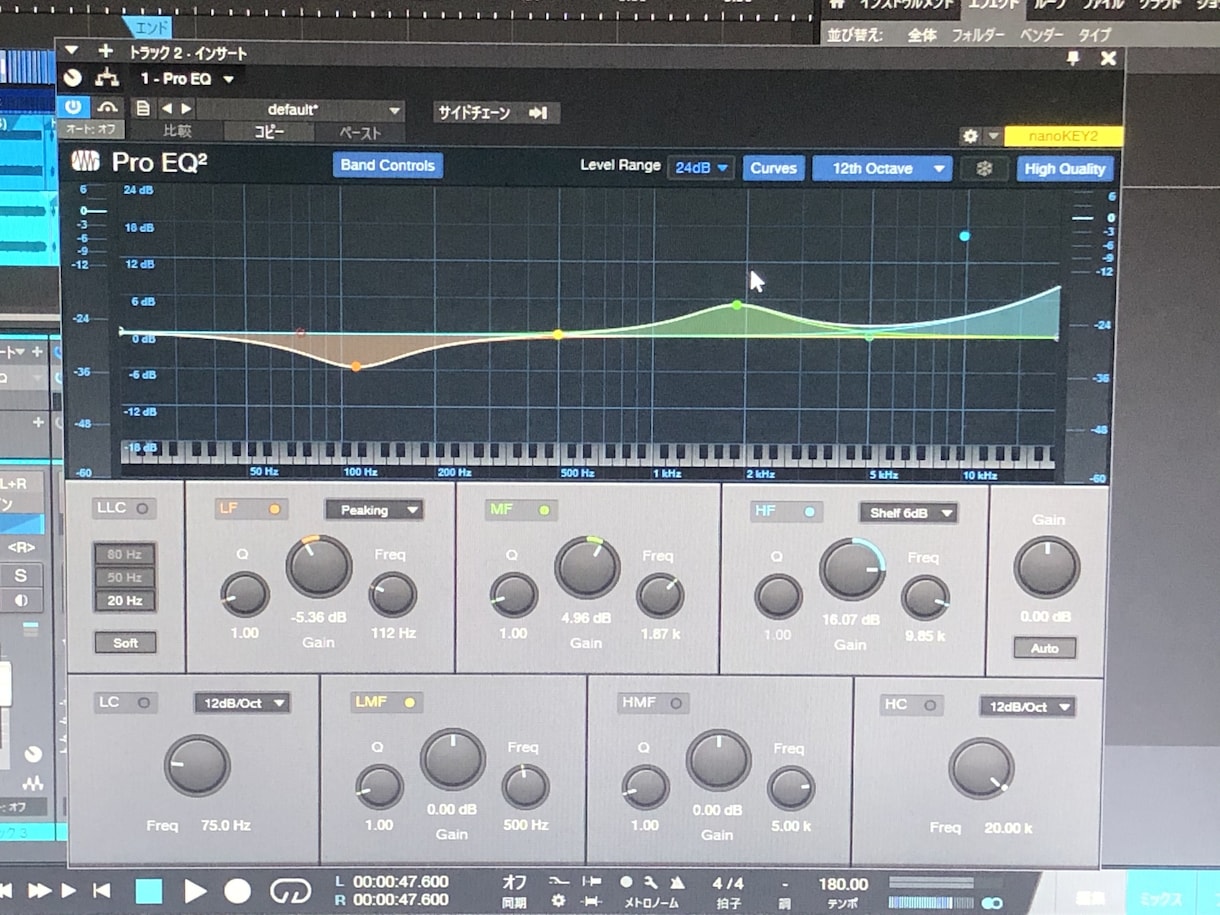The height and width of the screenshot is (915, 1220).
Task: Click the output Gain knob at 0.00 dB
Action: [1047, 567]
